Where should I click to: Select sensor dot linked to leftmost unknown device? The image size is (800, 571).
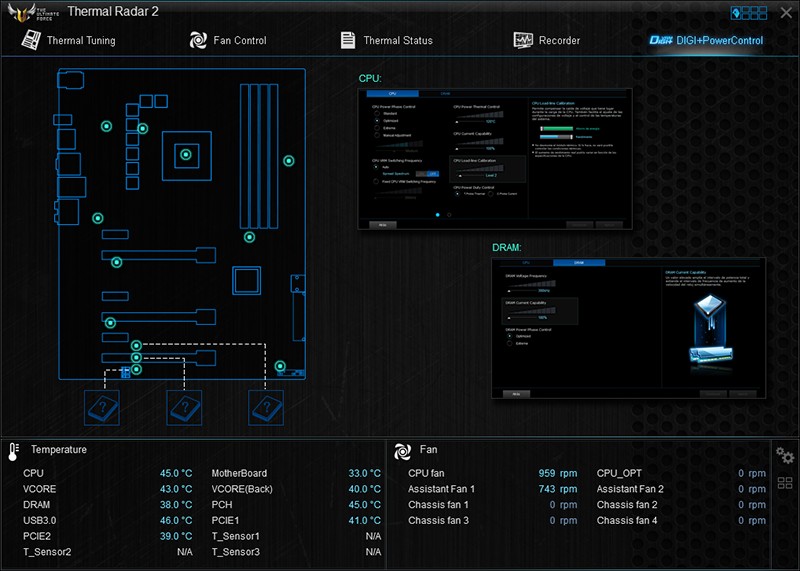tap(136, 369)
